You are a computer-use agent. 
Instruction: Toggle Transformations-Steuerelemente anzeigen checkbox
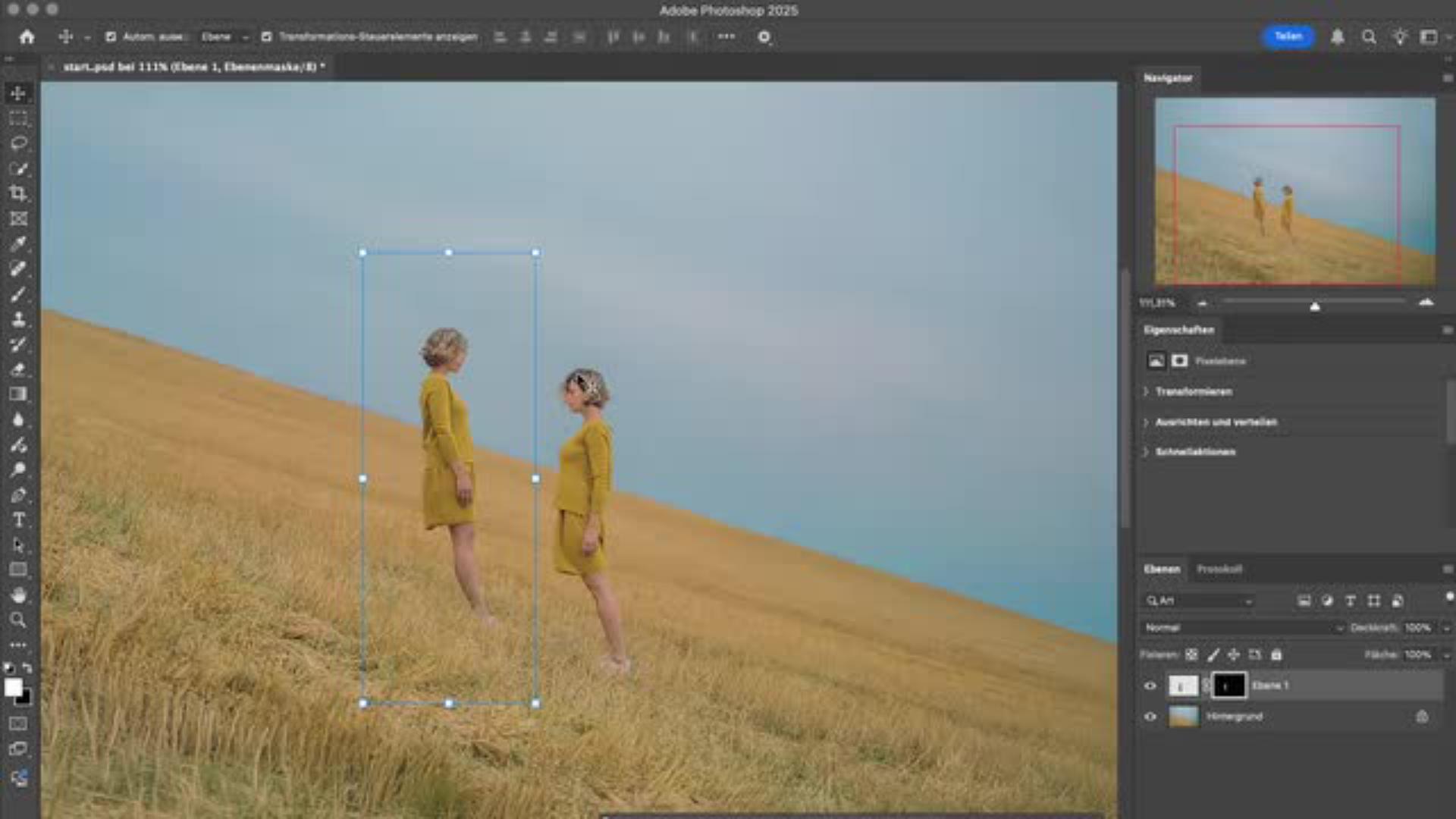266,36
